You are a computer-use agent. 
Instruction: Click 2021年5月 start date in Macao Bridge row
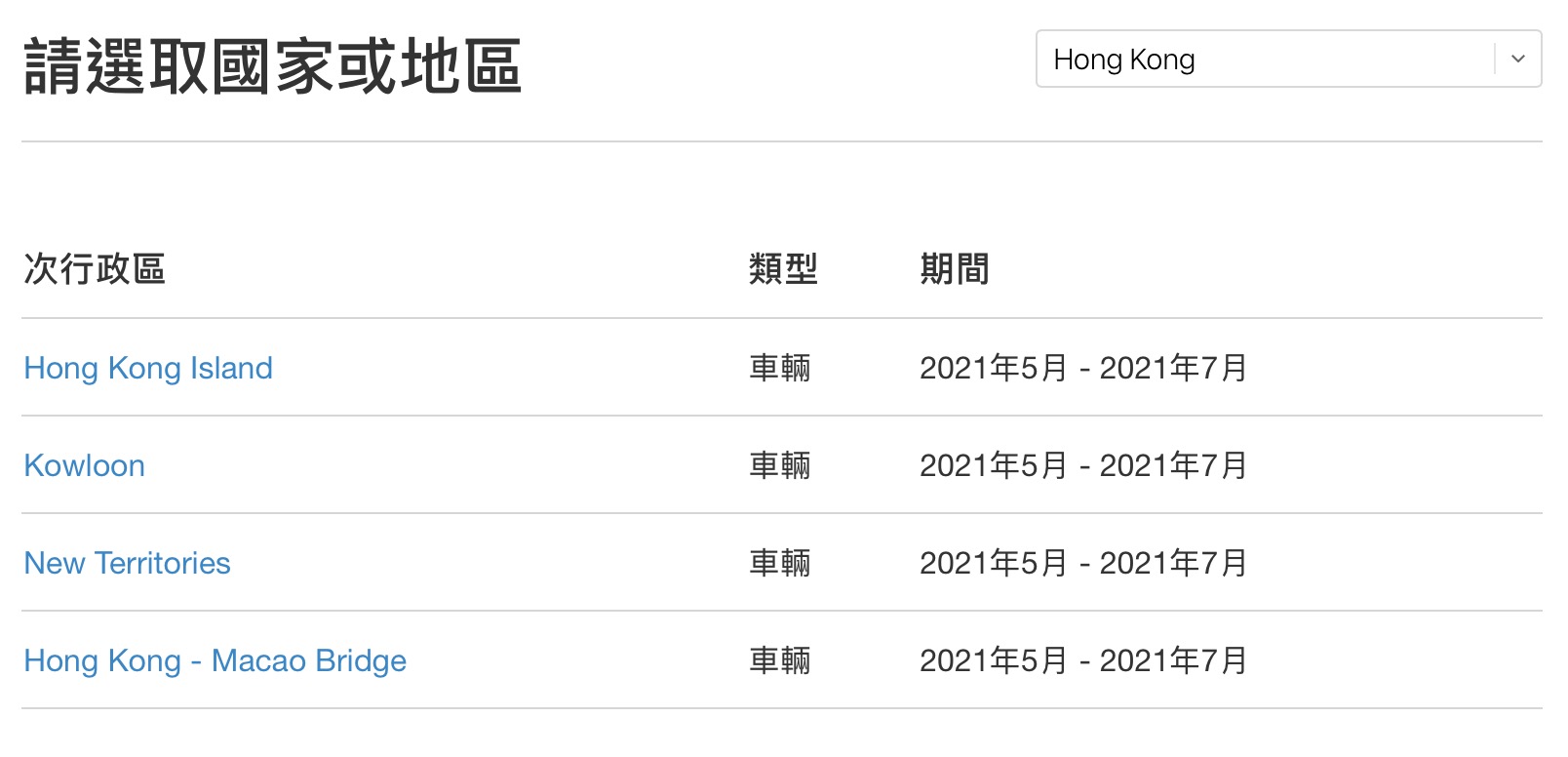pyautogui.click(x=994, y=660)
